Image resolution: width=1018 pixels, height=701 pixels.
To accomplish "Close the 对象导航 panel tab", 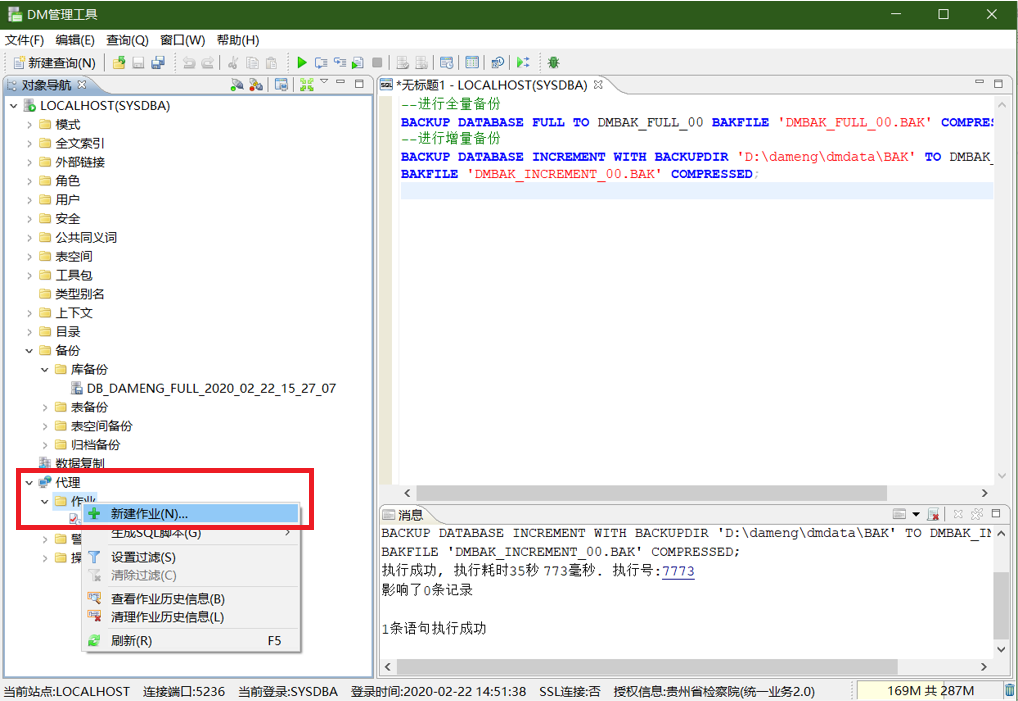I will pos(82,84).
